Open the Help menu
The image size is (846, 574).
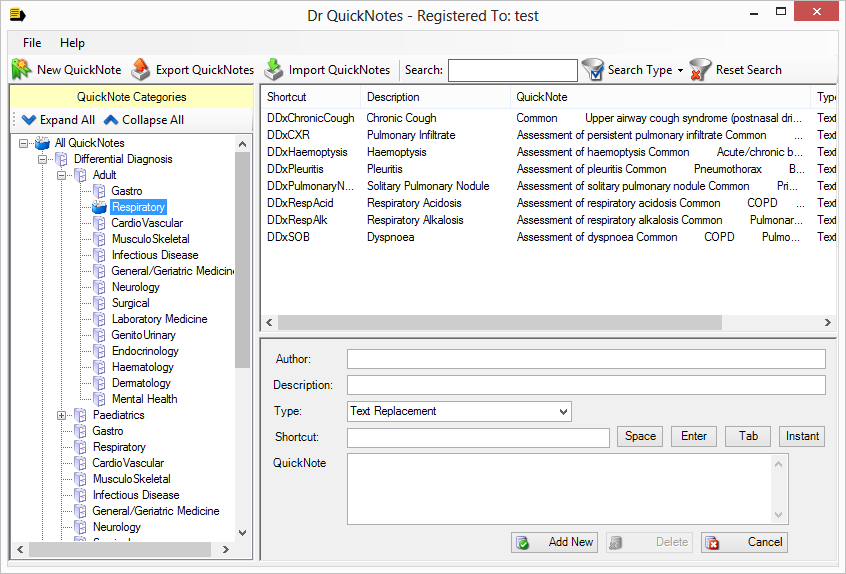click(72, 43)
